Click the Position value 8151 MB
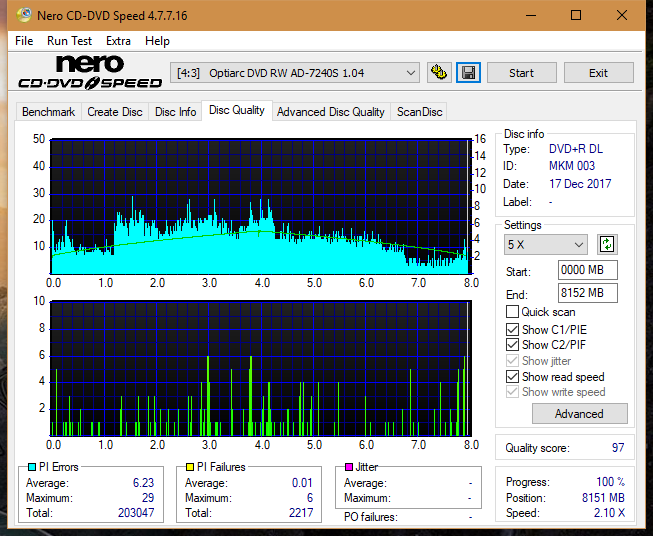Screen dimensions: 653x536 click(603, 498)
